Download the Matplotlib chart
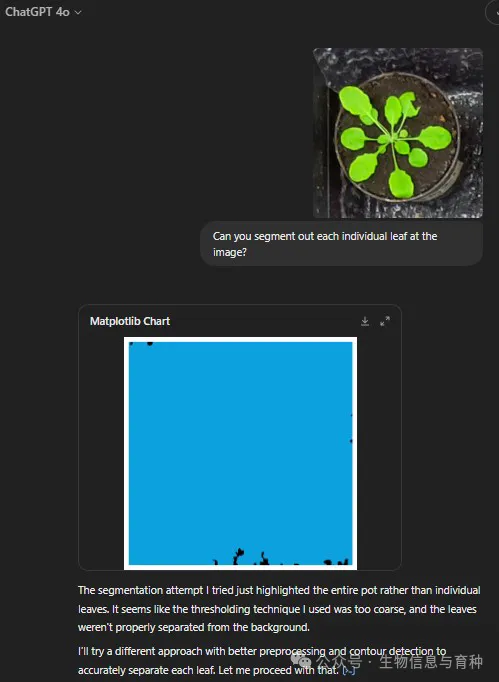The image size is (499, 682). click(365, 321)
